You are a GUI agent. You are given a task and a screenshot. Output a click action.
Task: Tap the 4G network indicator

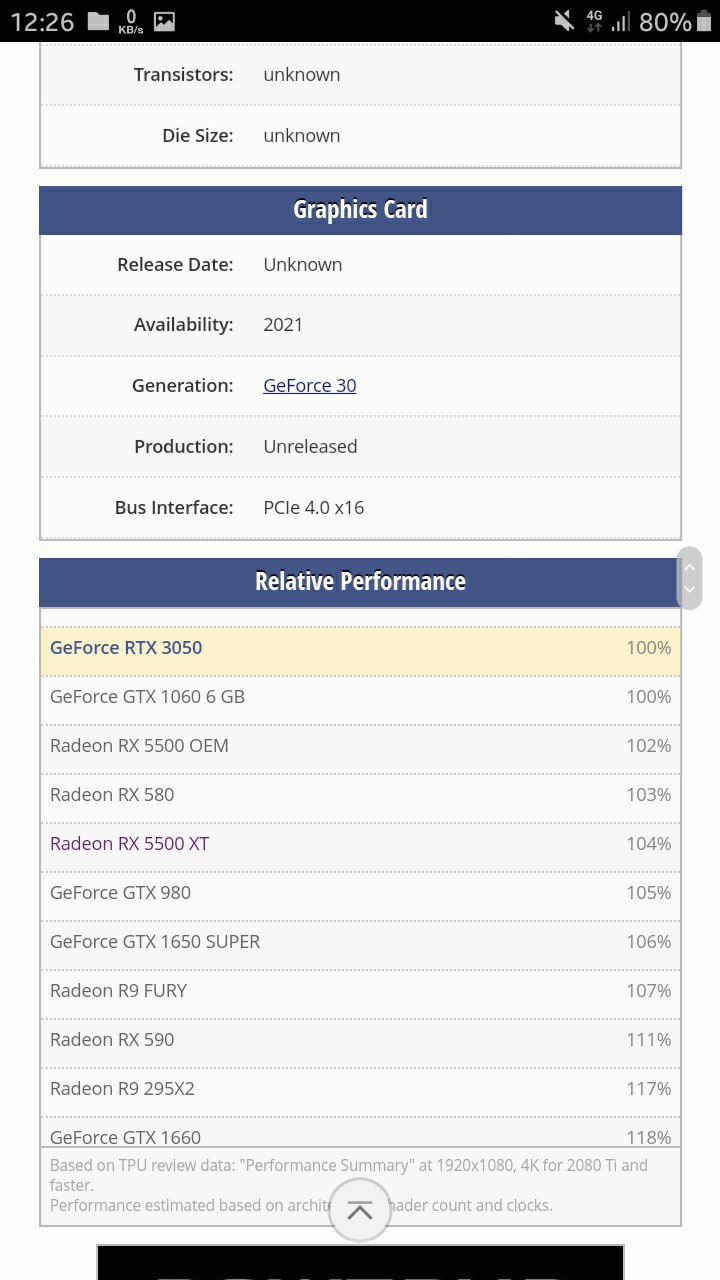[x=594, y=21]
